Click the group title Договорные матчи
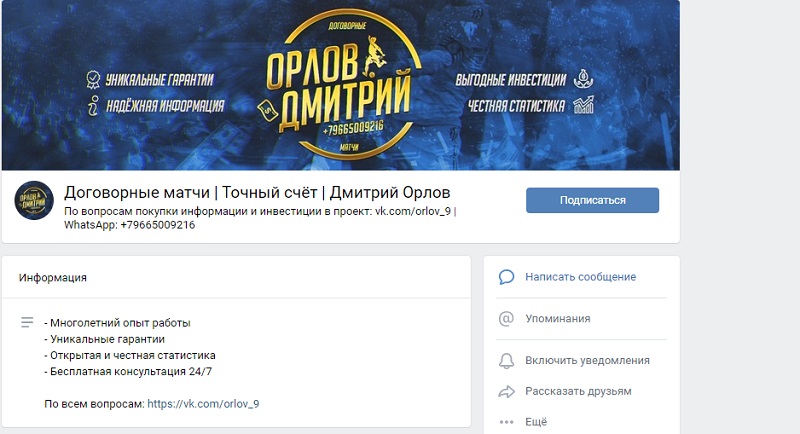 tap(137, 192)
